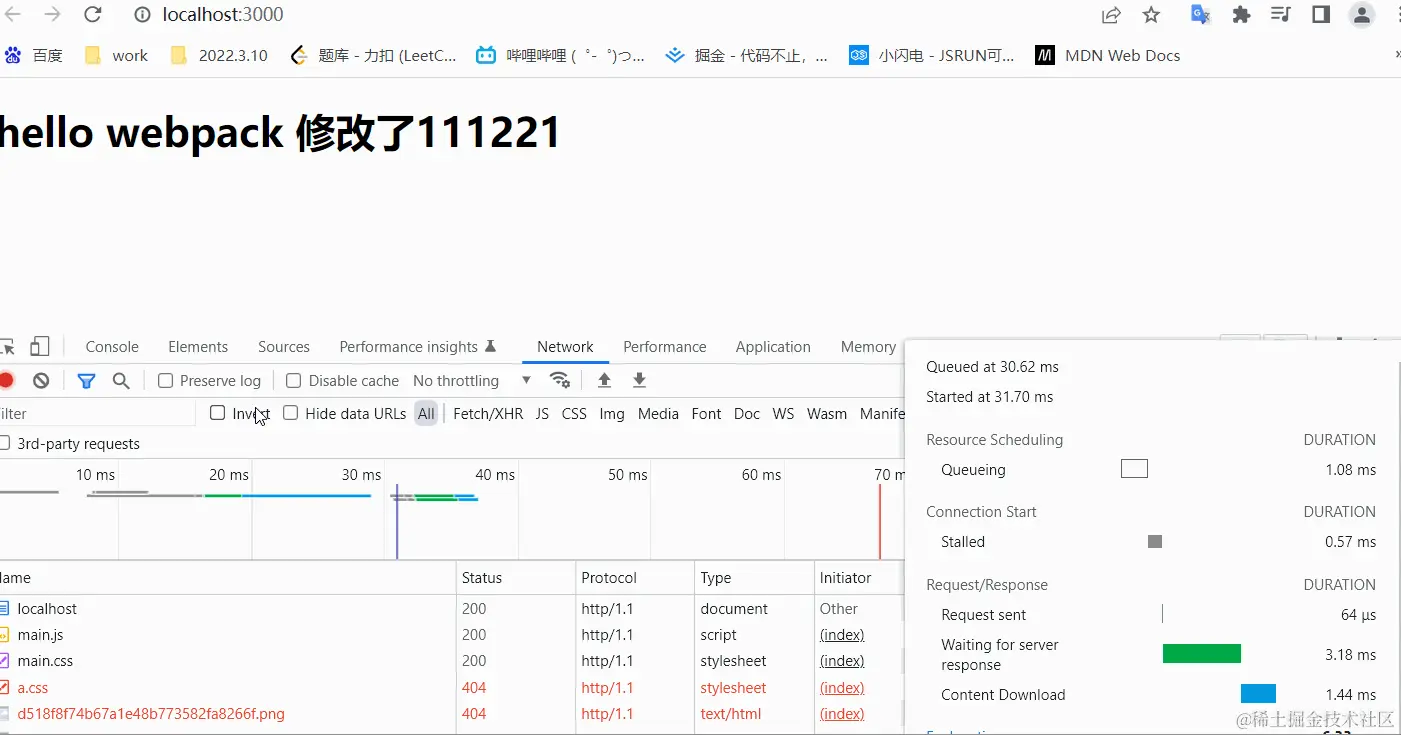Open the Performance insights tab
The height and width of the screenshot is (735, 1401).
pyautogui.click(x=418, y=347)
